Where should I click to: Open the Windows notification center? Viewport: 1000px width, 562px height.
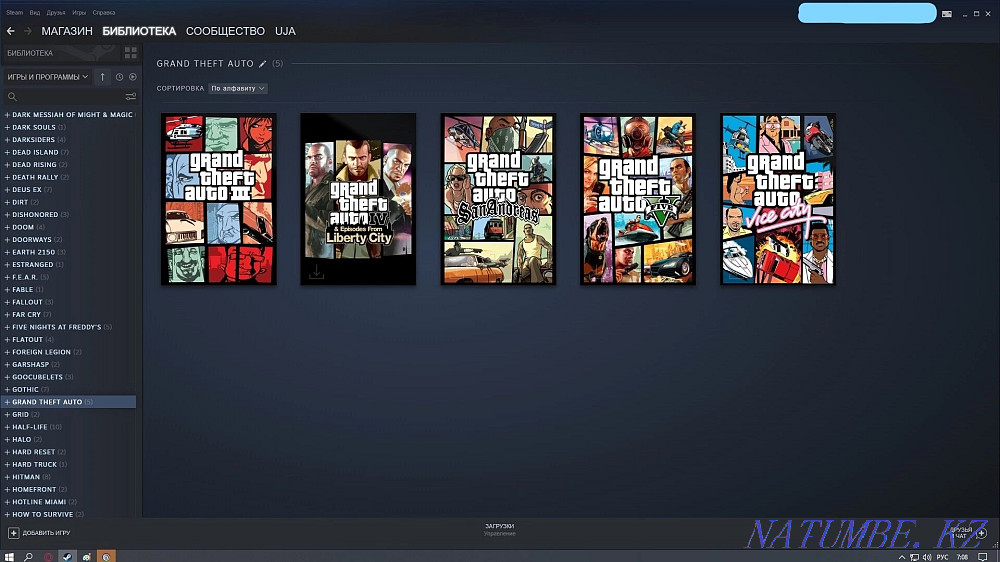pyautogui.click(x=983, y=557)
